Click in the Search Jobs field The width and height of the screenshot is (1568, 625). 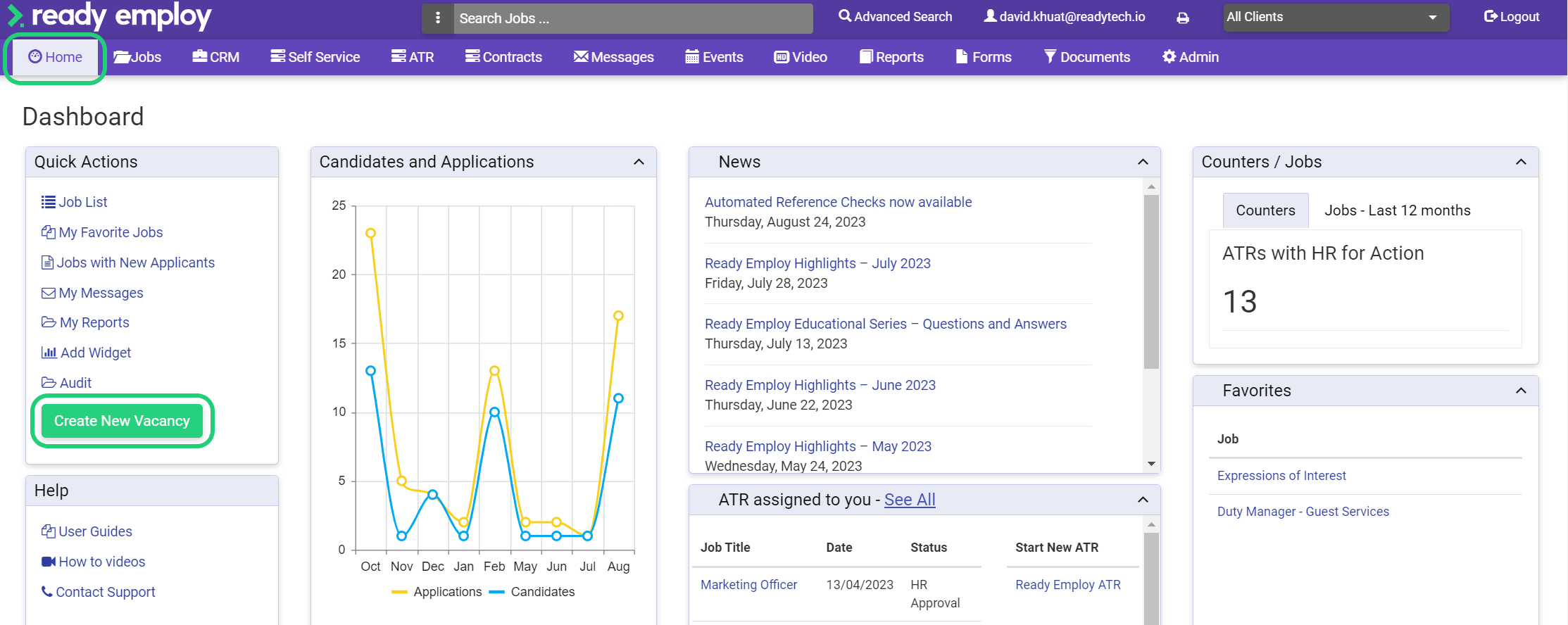pyautogui.click(x=632, y=18)
